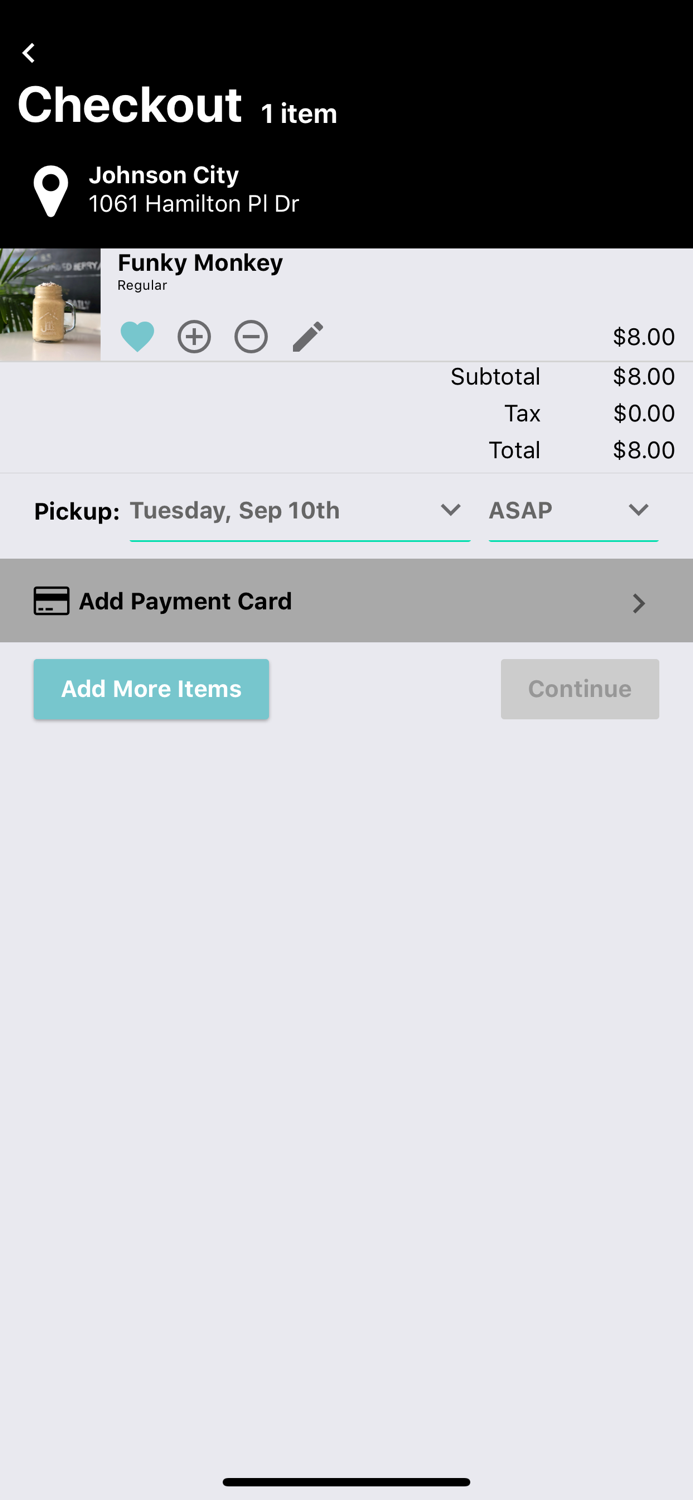This screenshot has height=1500, width=693.
Task: Expand the chevron next to ASAP
Action: coord(639,510)
